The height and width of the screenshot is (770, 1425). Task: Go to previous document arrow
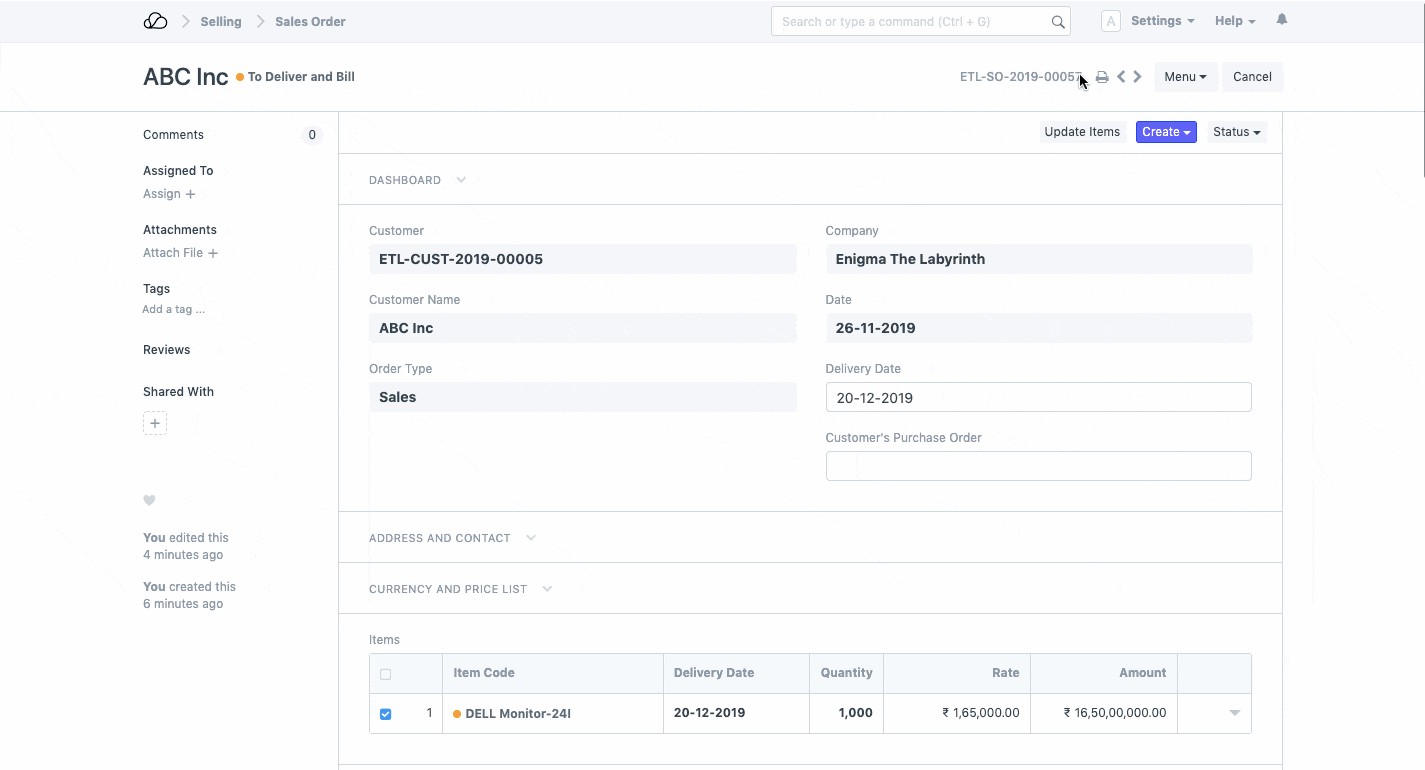click(x=1121, y=77)
